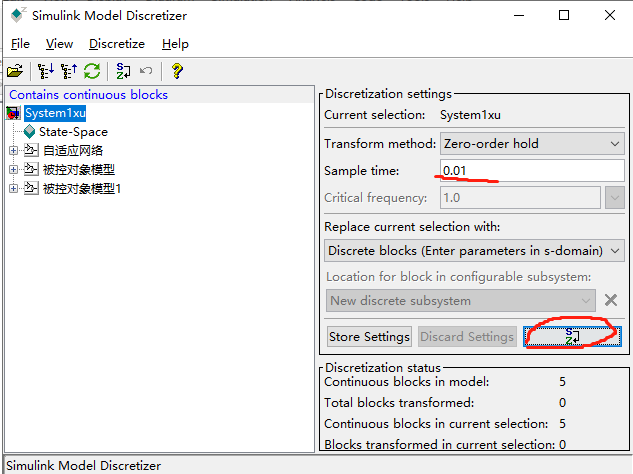Open the Replace current selection with dropdown
The image size is (633, 474).
coord(474,251)
